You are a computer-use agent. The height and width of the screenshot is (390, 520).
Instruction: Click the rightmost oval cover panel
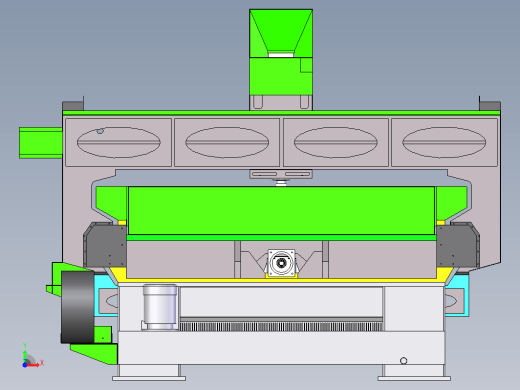tap(444, 142)
